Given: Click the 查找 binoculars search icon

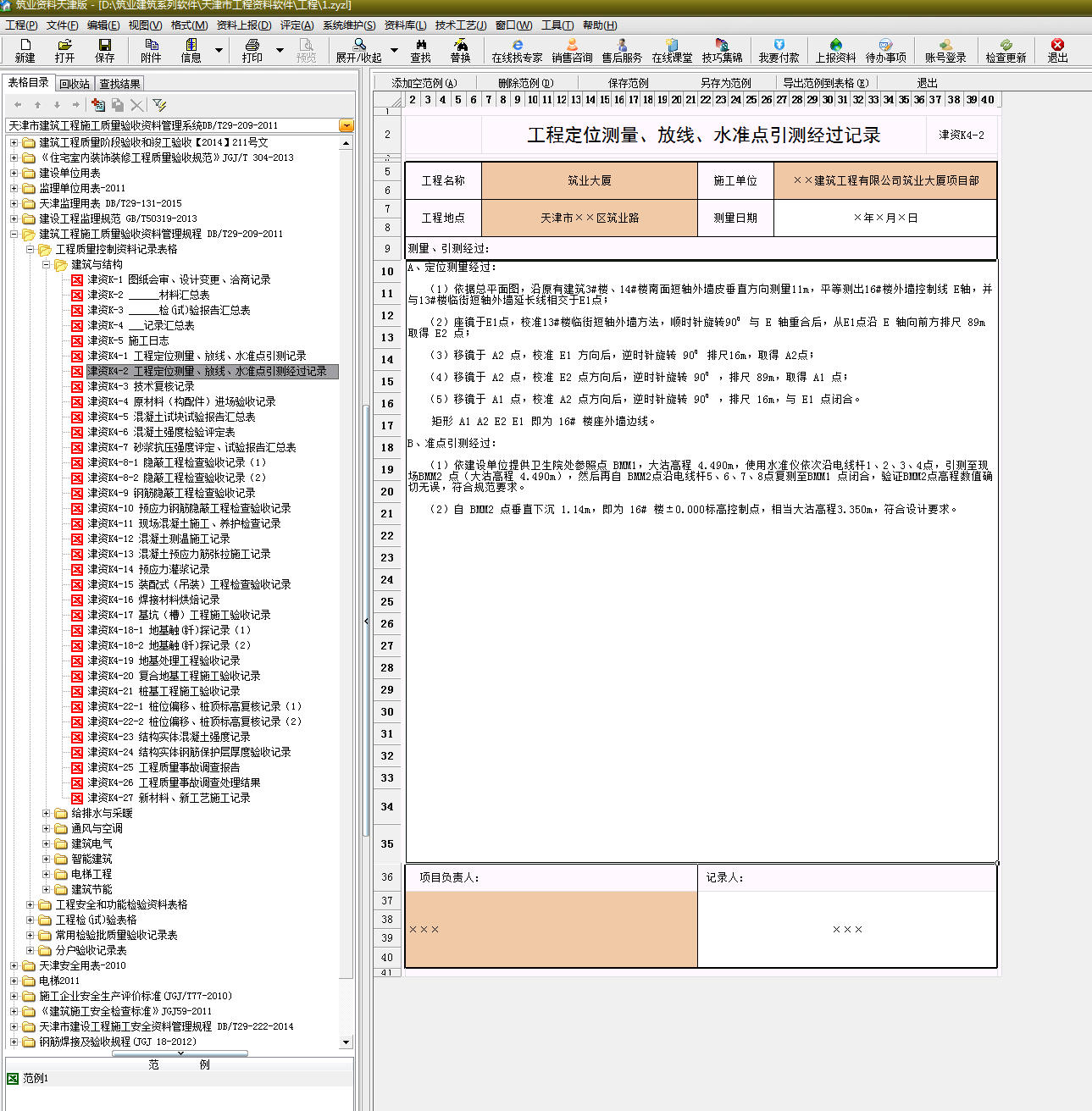Looking at the screenshot, I should (x=421, y=50).
